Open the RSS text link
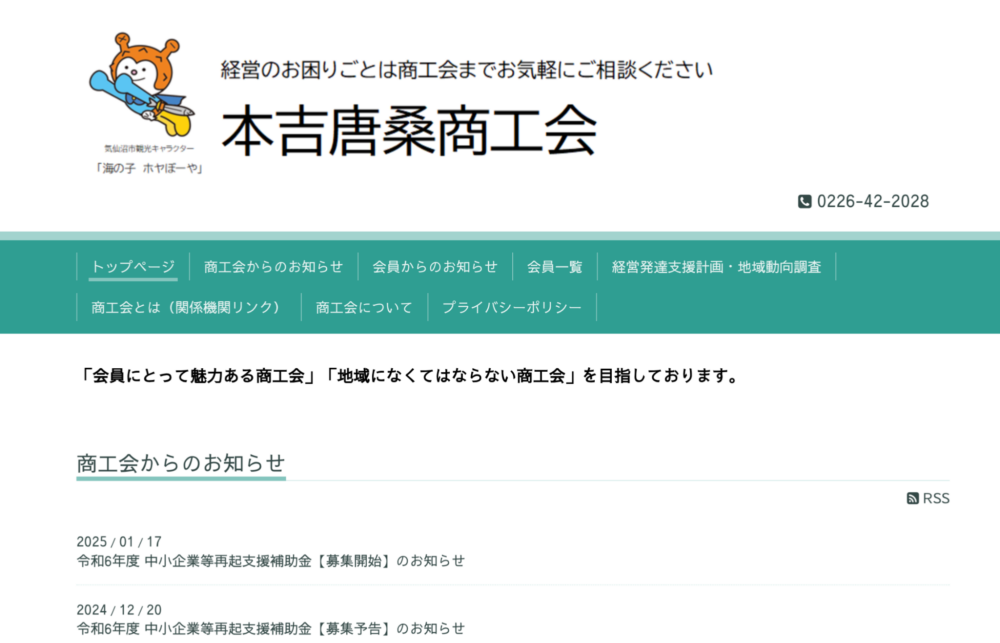This screenshot has height=643, width=1000. click(936, 498)
